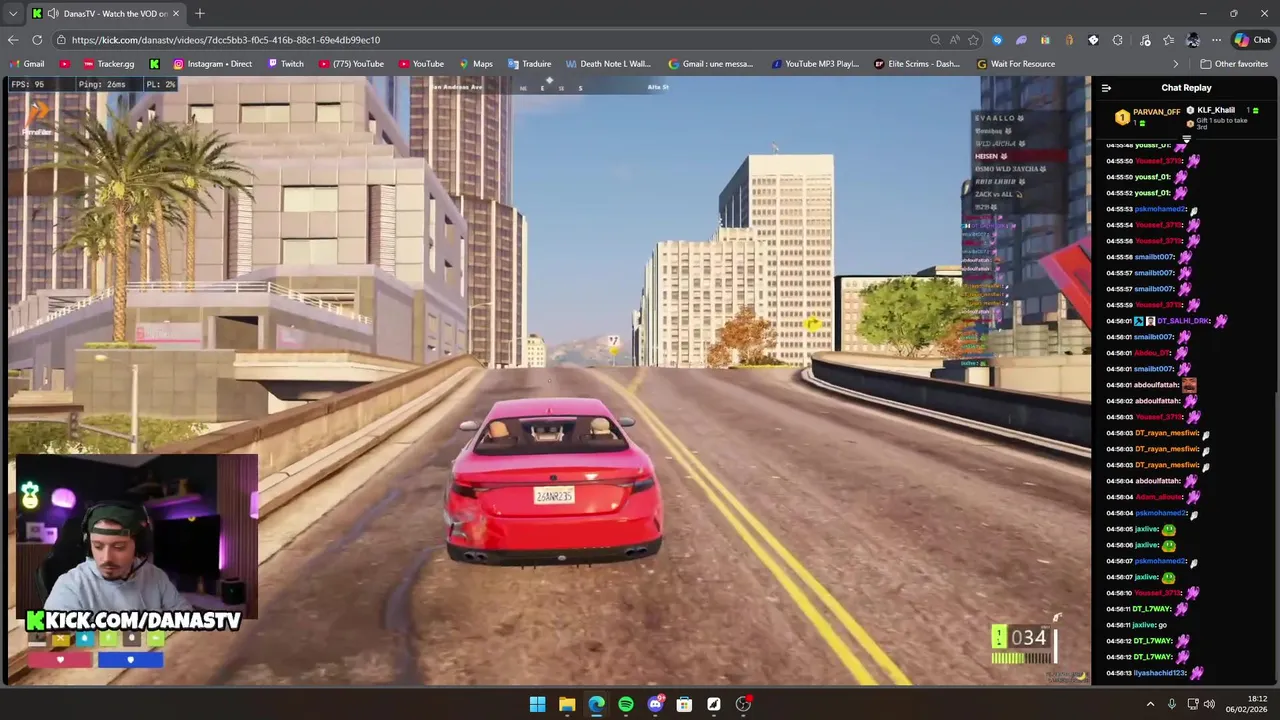This screenshot has width=1280, height=720.
Task: Open volume control from the speaker tray icon
Action: [x=1209, y=704]
